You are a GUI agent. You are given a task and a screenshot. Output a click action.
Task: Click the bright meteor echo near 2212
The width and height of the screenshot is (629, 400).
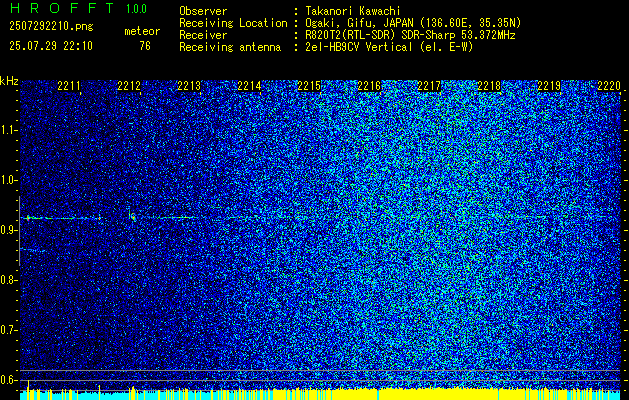point(132,217)
